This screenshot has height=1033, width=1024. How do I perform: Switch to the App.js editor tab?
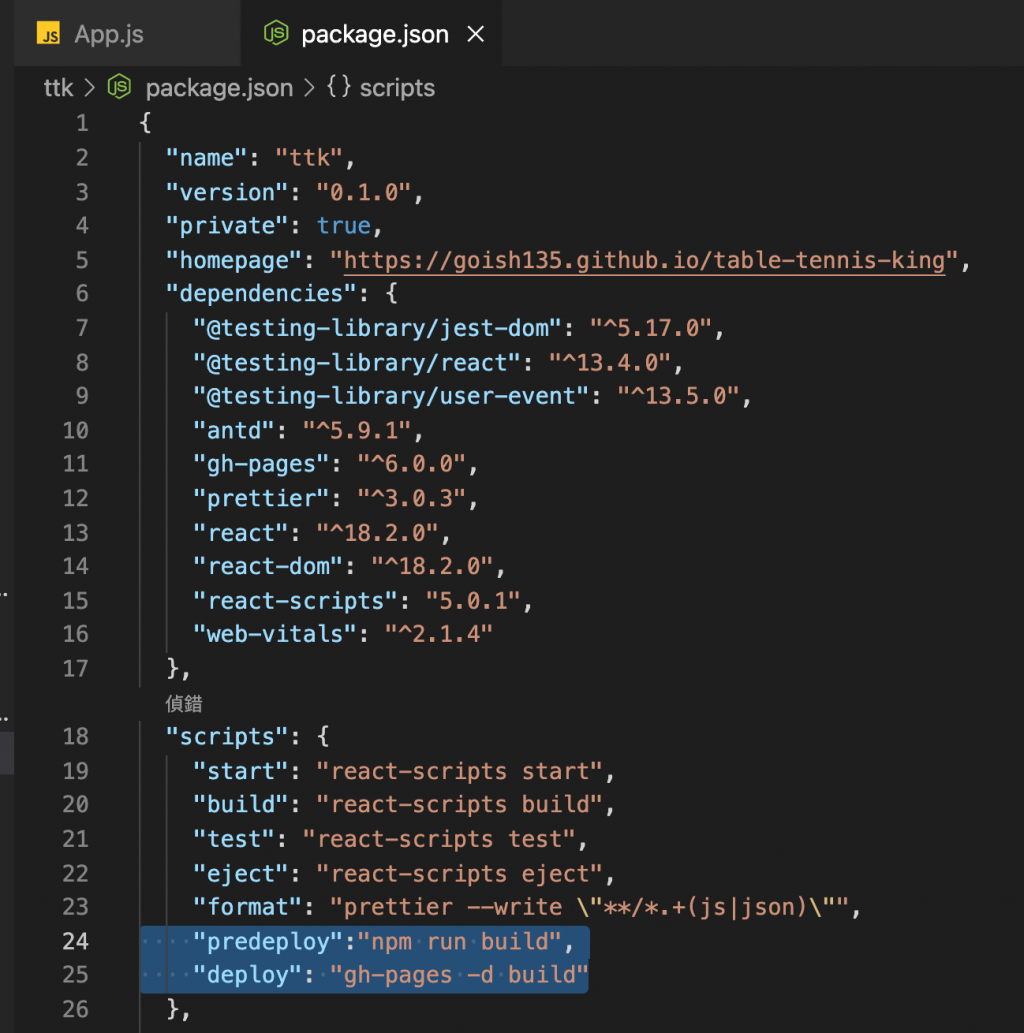coord(108,34)
